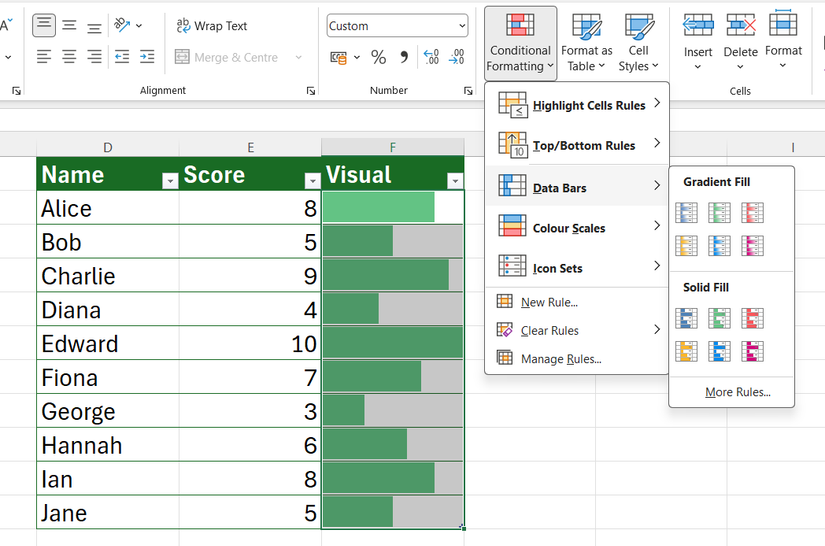Screen dimensions: 825x546
Task: Click the Conditional Formatting button
Action: point(520,43)
